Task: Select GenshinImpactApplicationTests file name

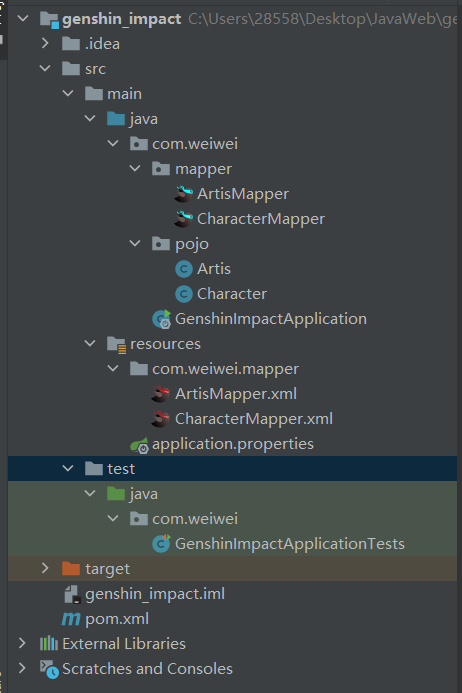Action: 290,544
